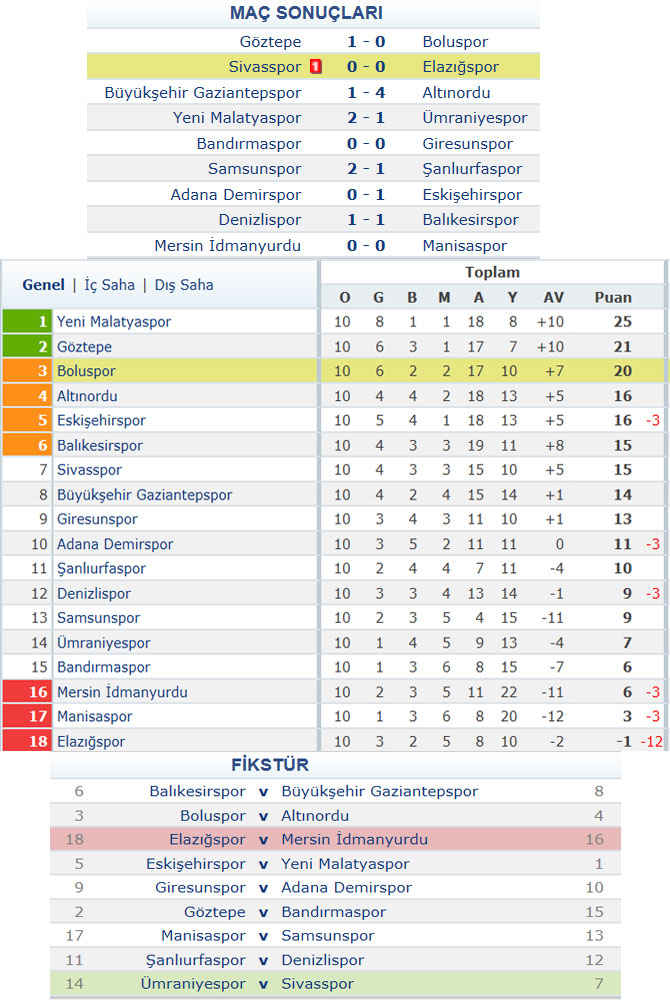Click the Puan column header
Screen dimensions: 670x1000
click(x=613, y=298)
